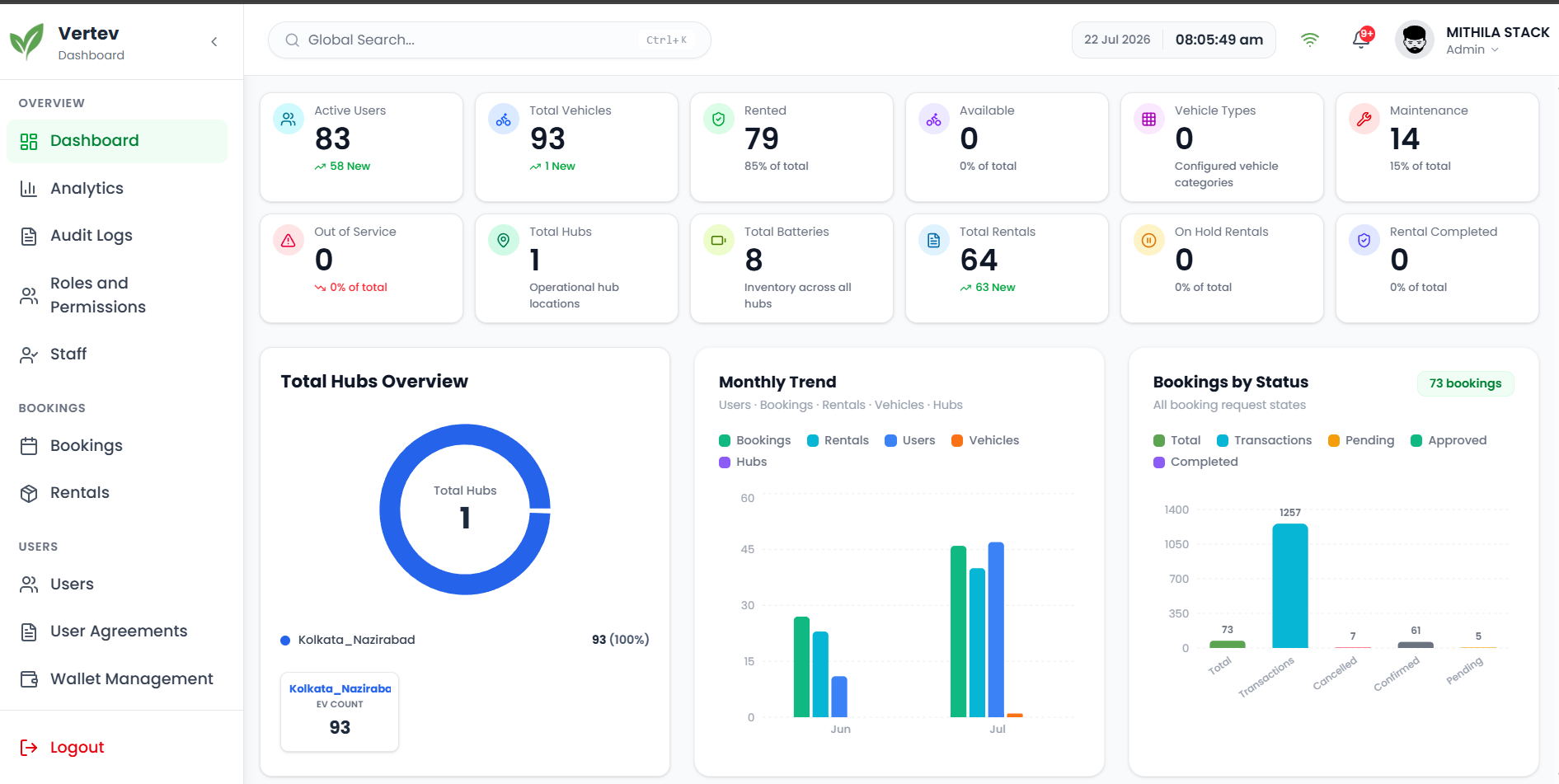The height and width of the screenshot is (784, 1559).
Task: Toggle Pending in Bookings by Status legend
Action: pyautogui.click(x=1361, y=440)
